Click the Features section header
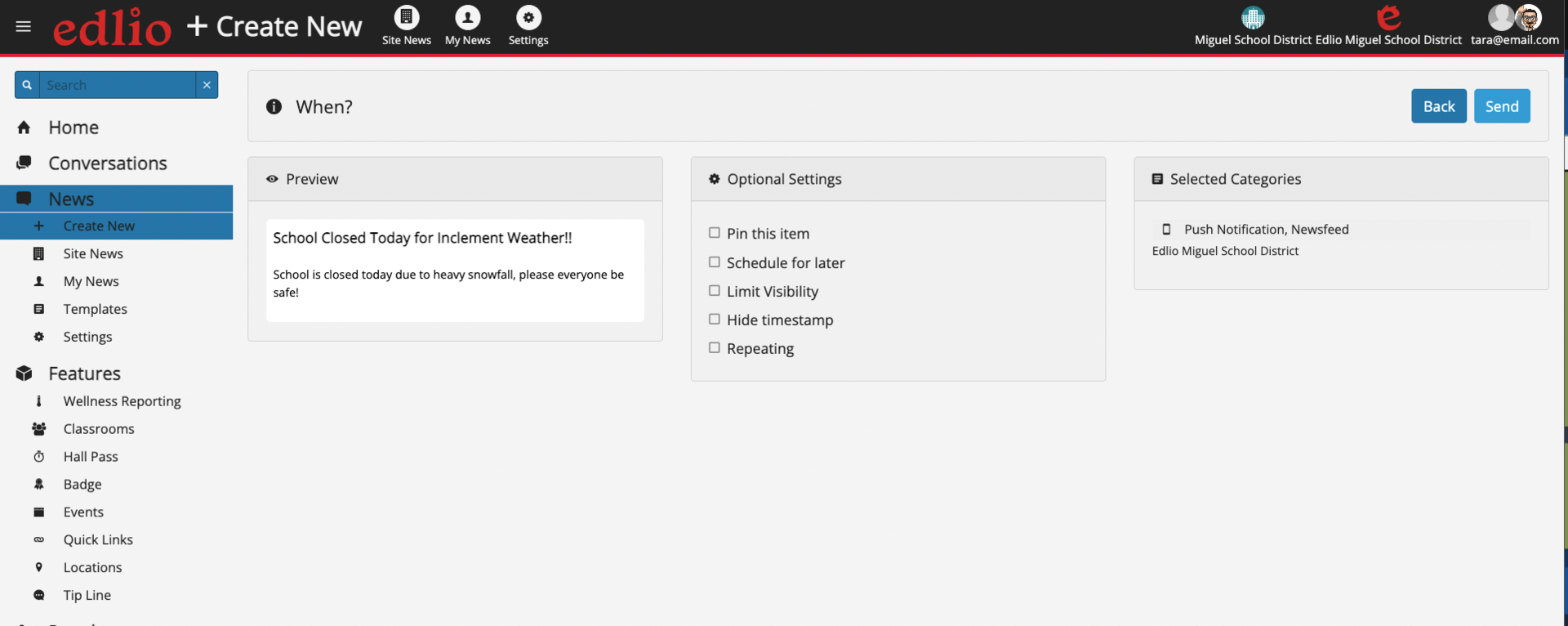Screen dimensions: 1568x626 pyautogui.click(x=84, y=373)
